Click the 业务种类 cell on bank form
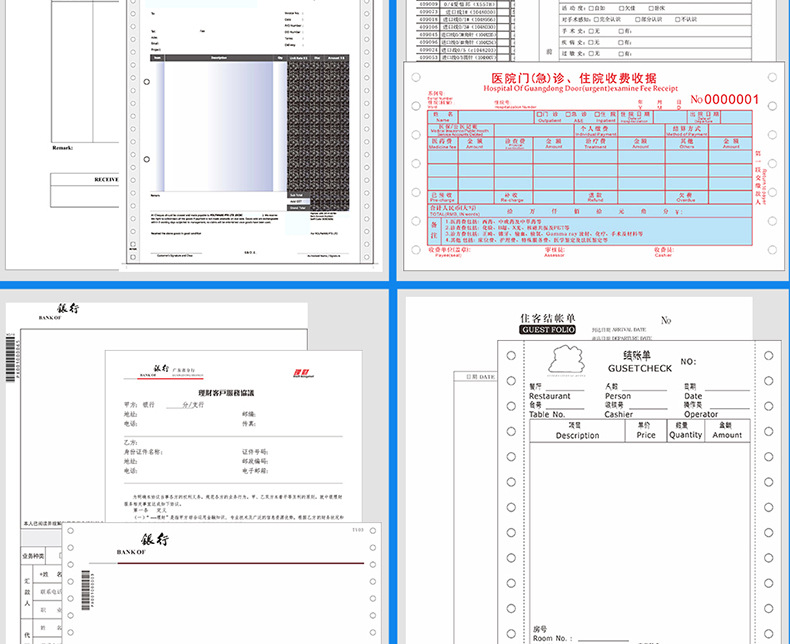This screenshot has height=644, width=790. [33, 556]
